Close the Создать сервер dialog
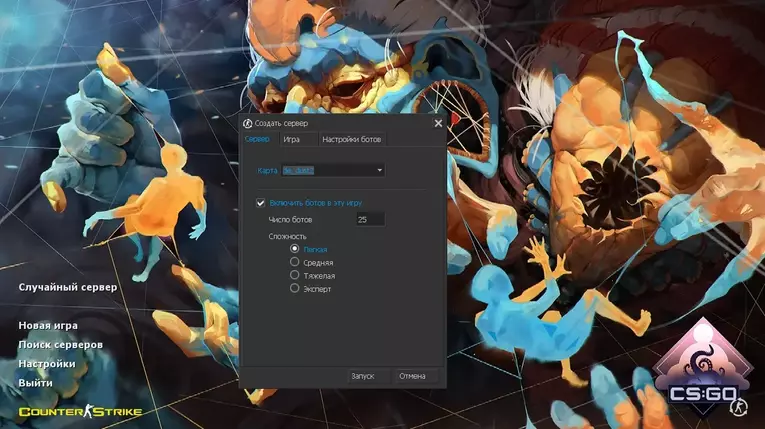Image resolution: width=765 pixels, height=429 pixels. pos(438,123)
